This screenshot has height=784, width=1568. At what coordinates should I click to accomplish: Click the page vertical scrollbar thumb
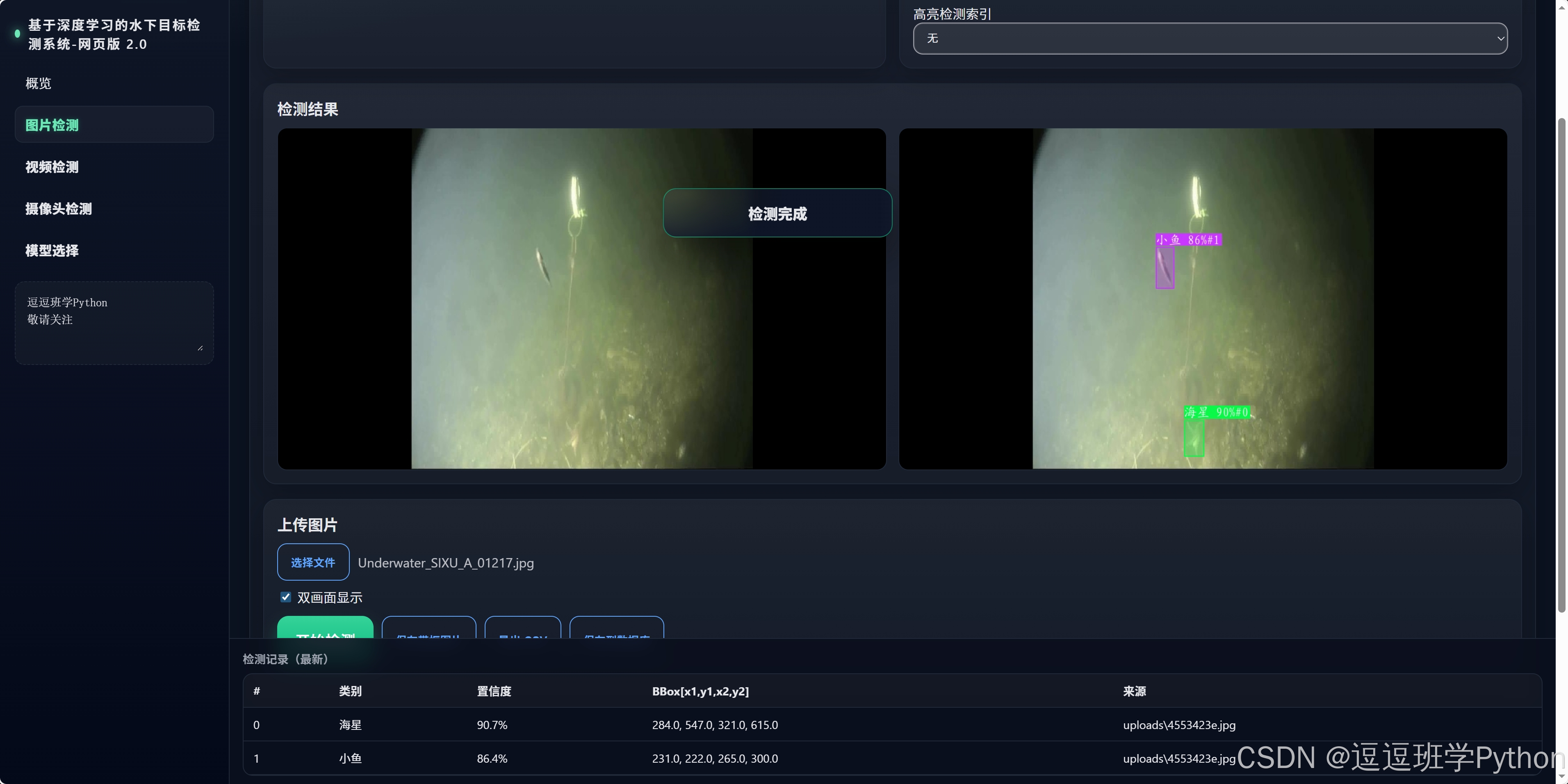1561,365
